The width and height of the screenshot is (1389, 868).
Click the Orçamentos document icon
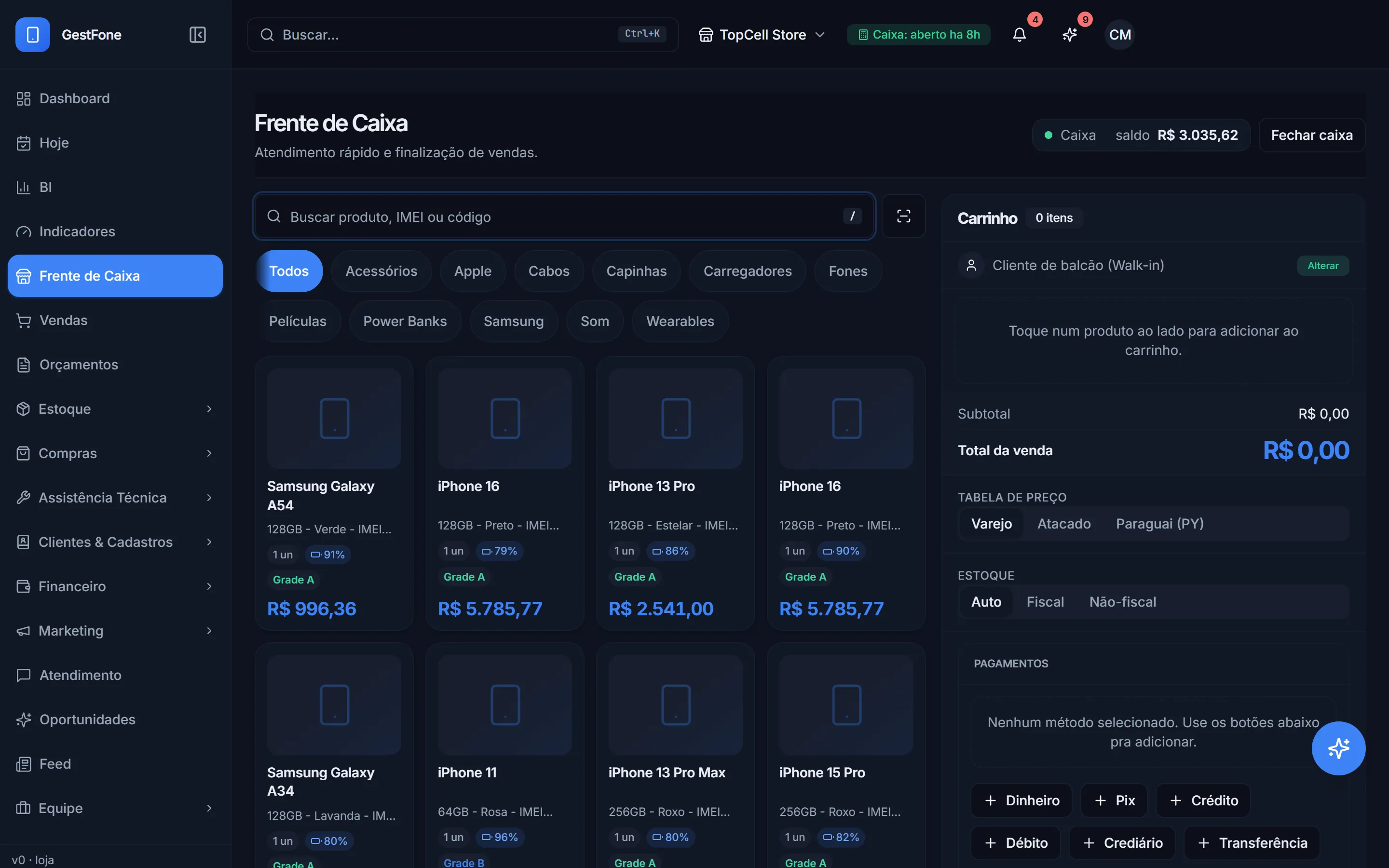pos(24,365)
